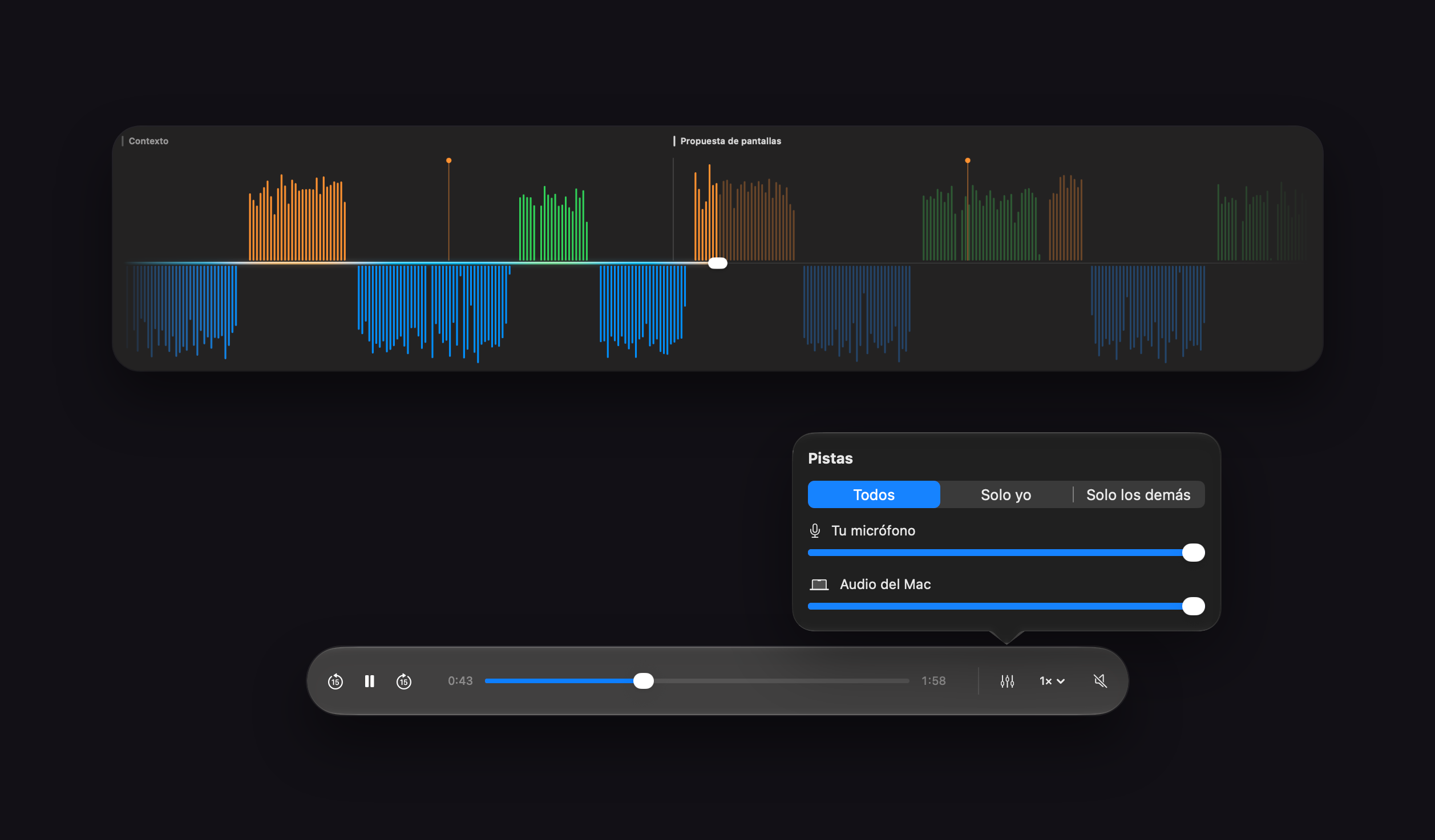Select the Todos tracks tab
Screen dimensions: 1435x840
click(x=874, y=494)
